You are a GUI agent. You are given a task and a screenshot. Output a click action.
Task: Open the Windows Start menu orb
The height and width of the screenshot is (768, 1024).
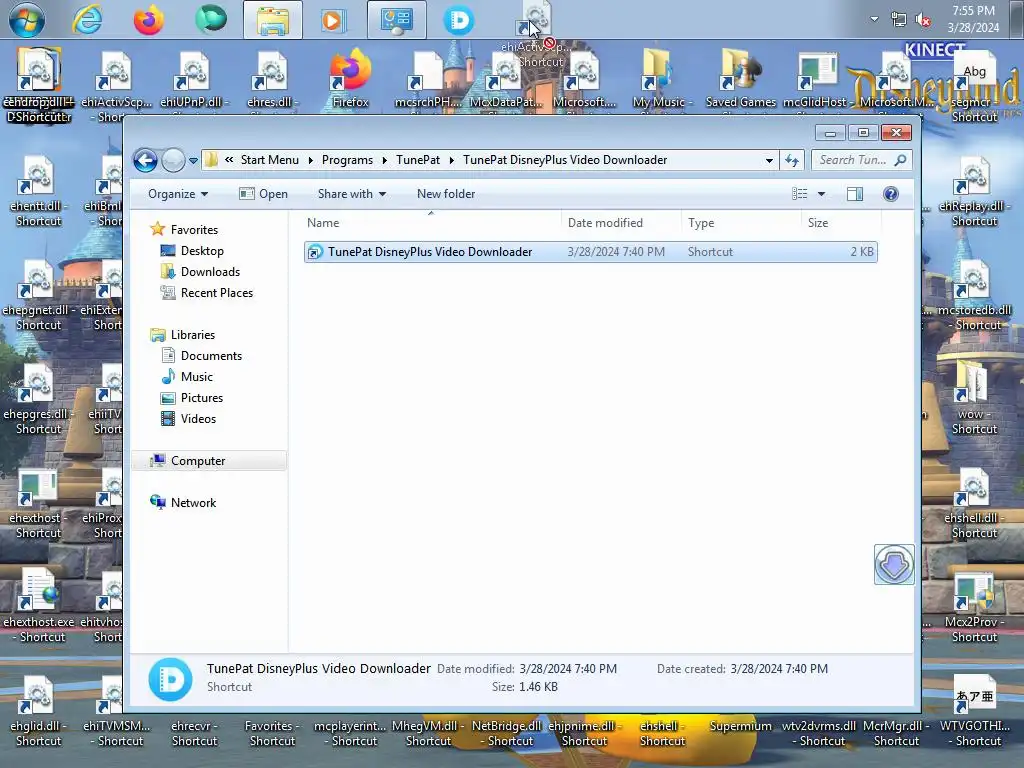27,20
